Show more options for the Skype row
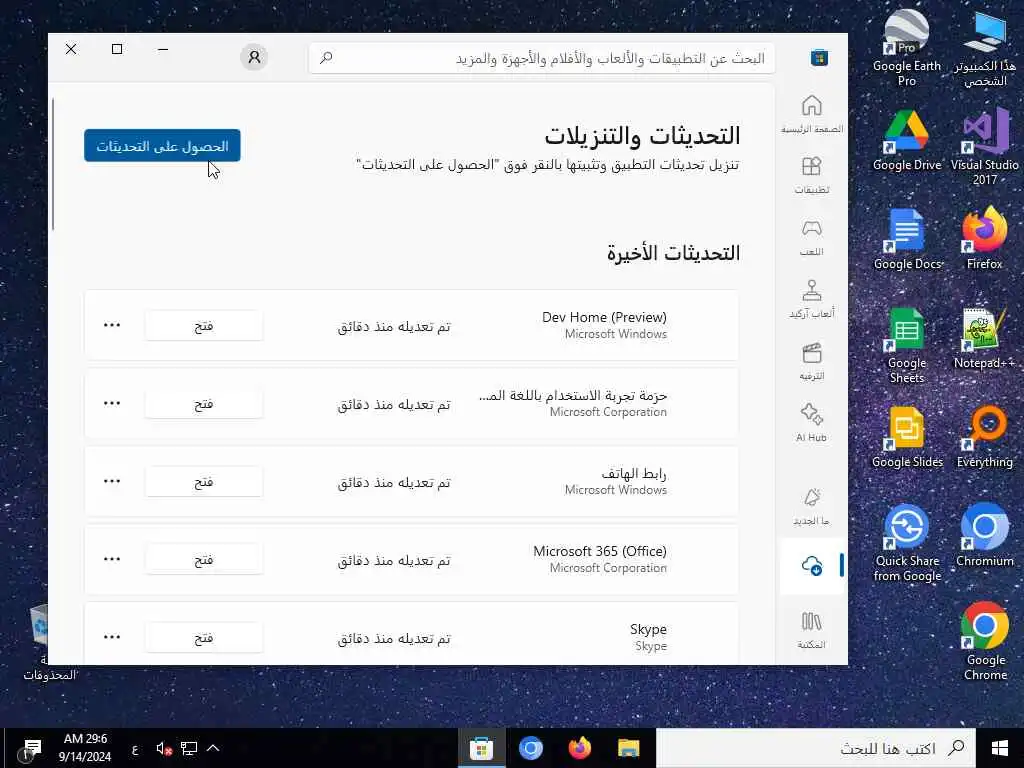The image size is (1024, 768). 112,637
